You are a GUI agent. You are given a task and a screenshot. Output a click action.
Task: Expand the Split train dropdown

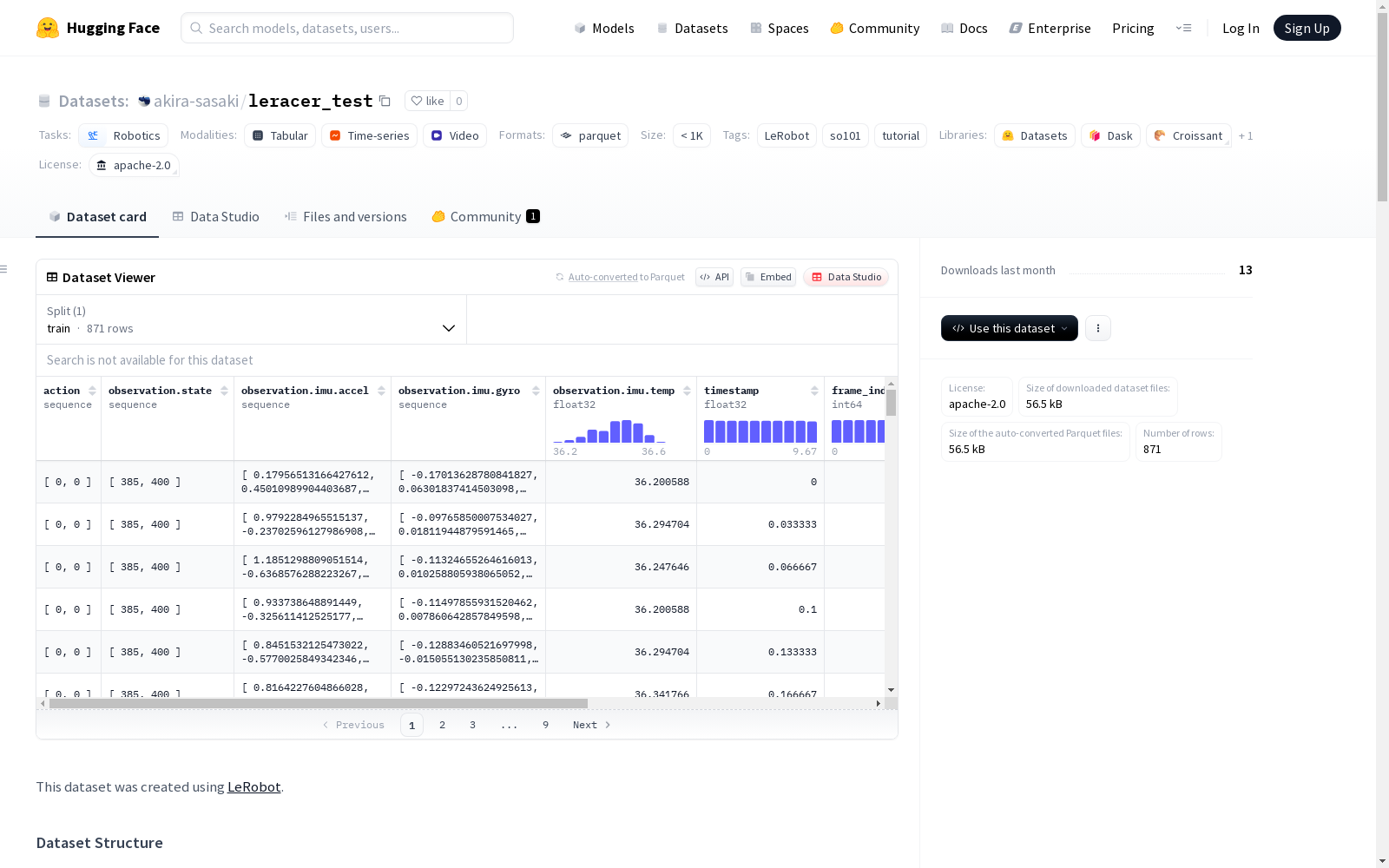pyautogui.click(x=251, y=319)
